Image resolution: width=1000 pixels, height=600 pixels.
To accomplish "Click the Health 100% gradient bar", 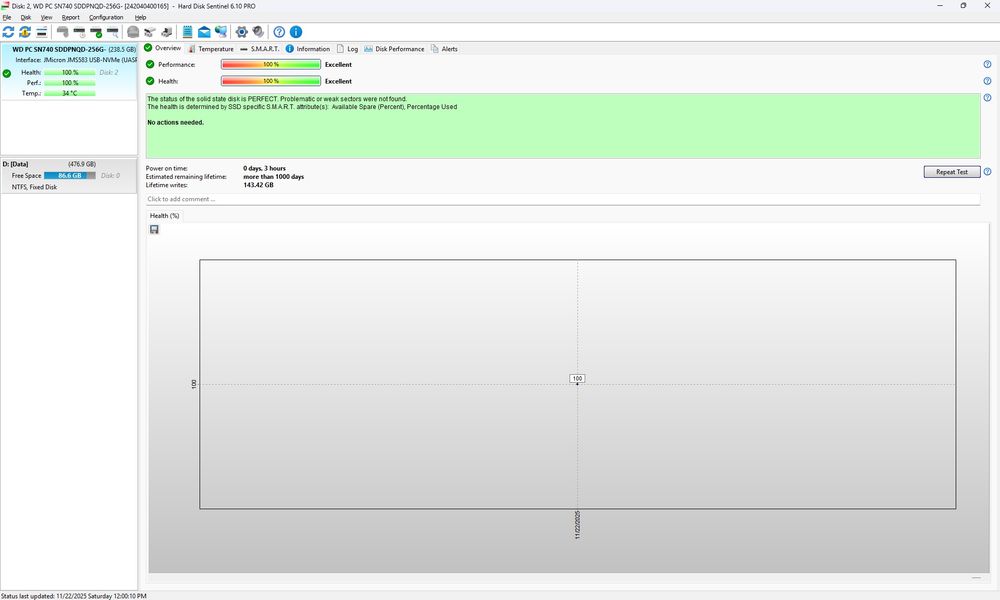I will tap(271, 81).
